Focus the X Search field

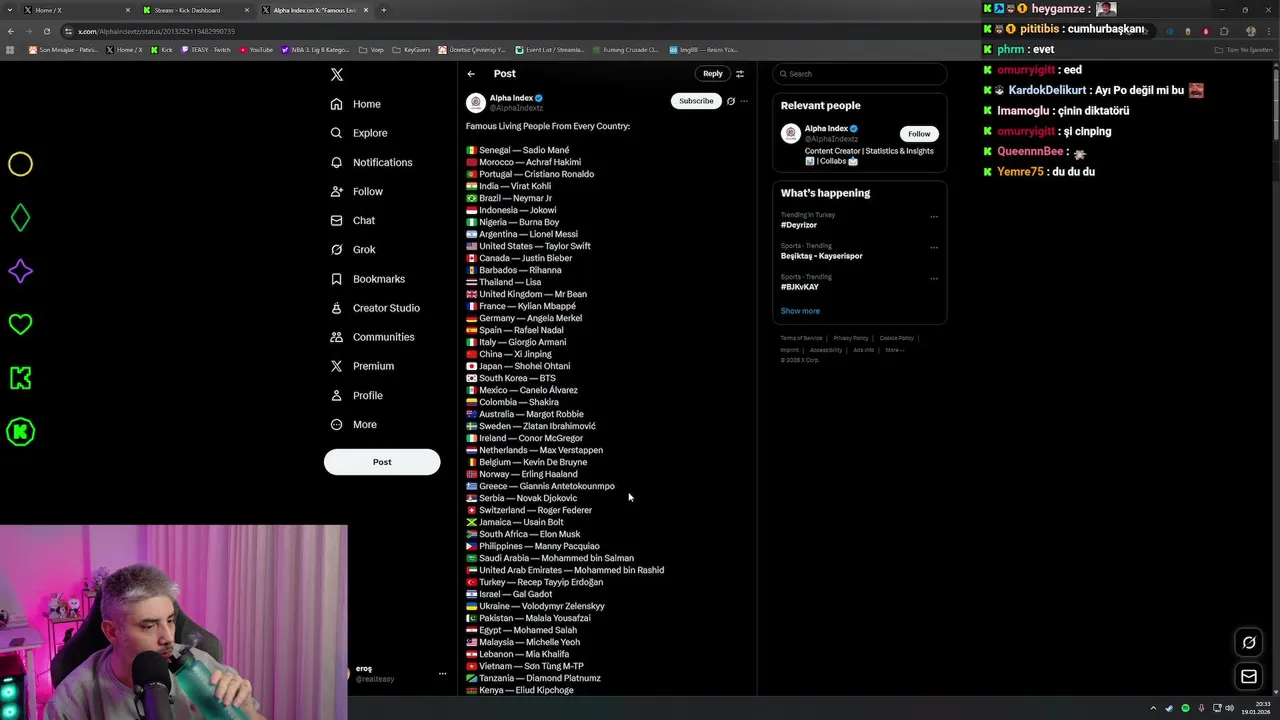click(859, 74)
